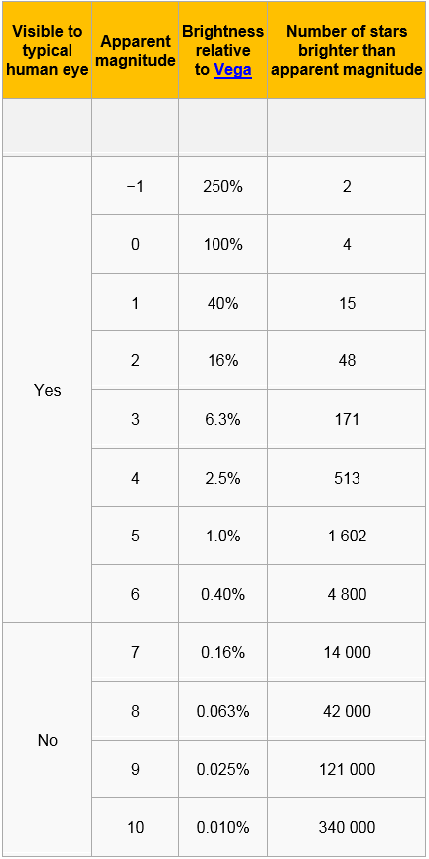Click the 121 000 stars cell
429x859 pixels.
[x=347, y=769]
